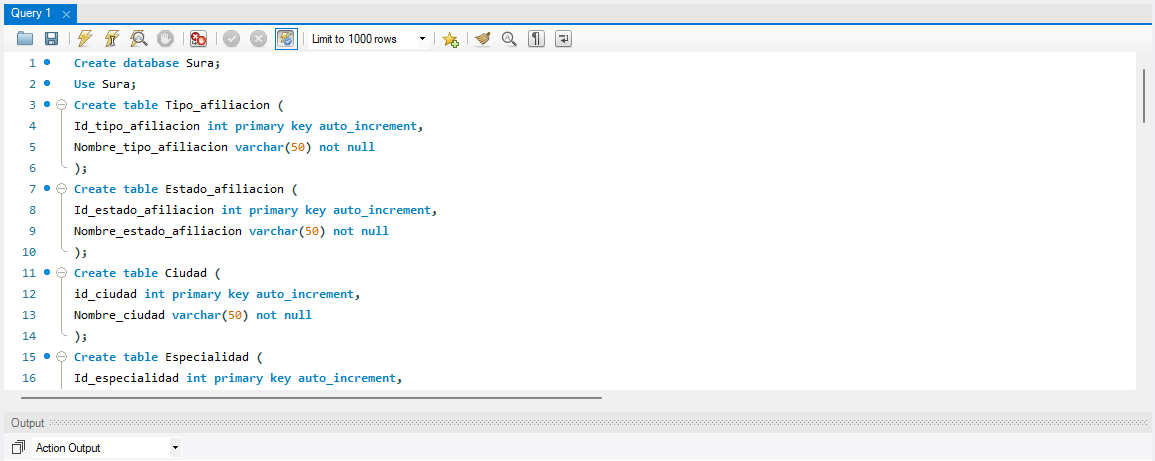
Task: Click the editor vertical scrollbar thumb
Action: [1145, 95]
